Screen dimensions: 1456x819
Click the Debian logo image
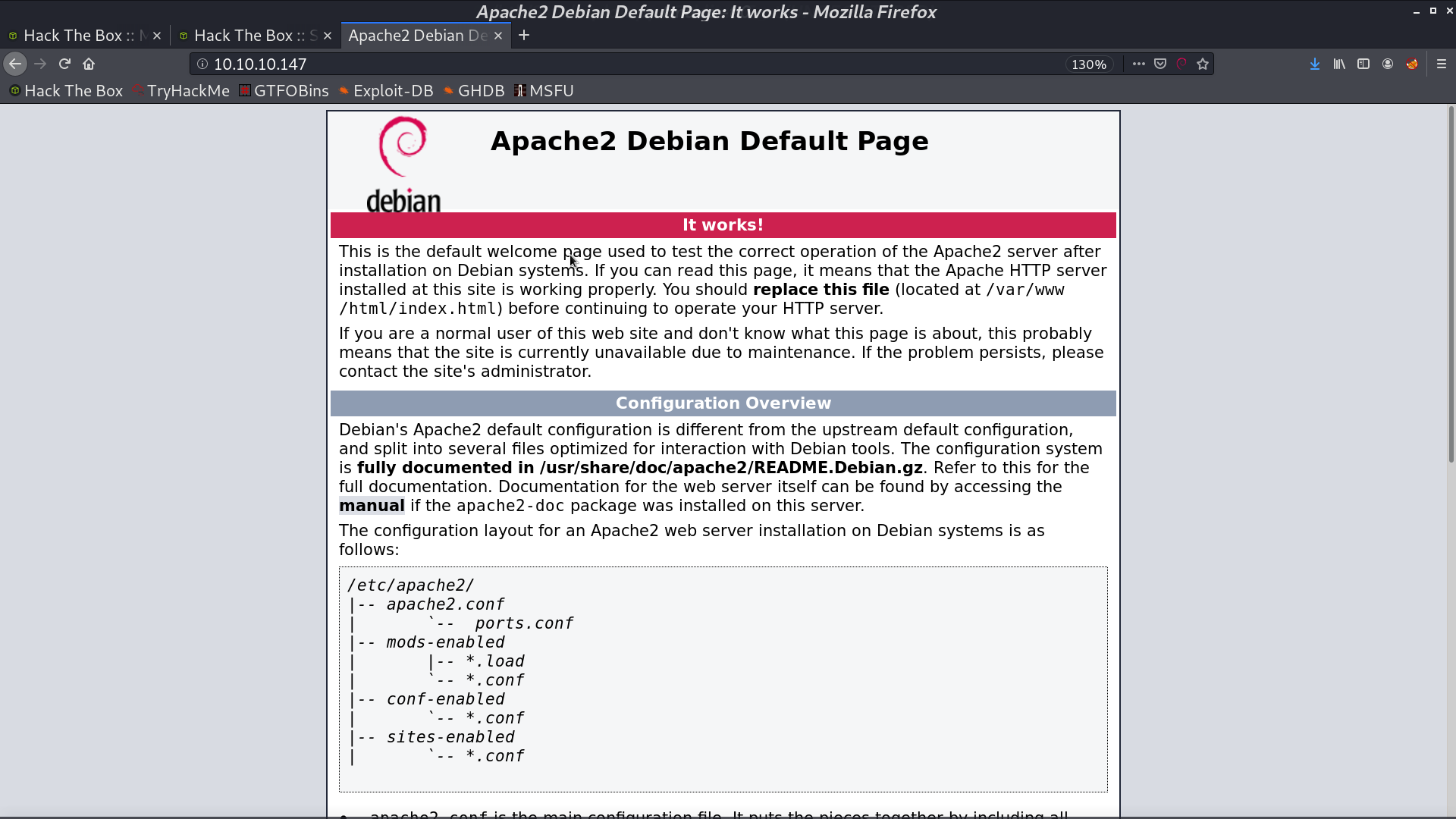403,164
